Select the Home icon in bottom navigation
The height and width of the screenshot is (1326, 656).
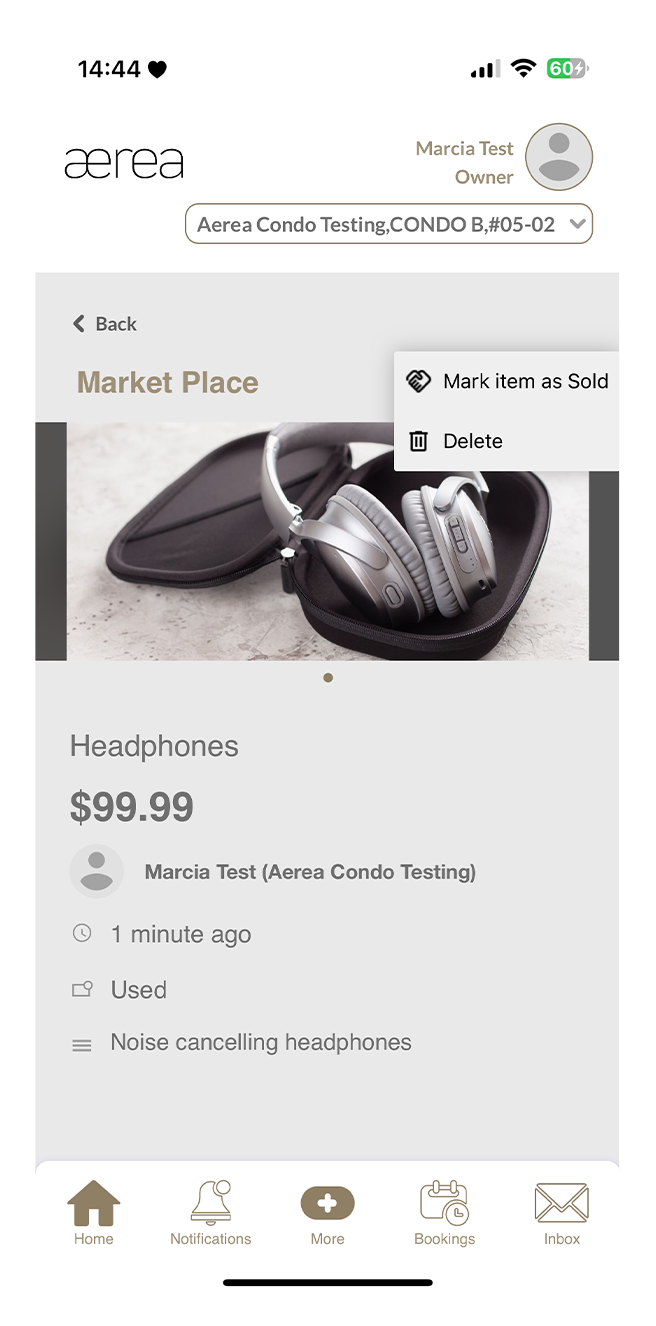point(93,1205)
